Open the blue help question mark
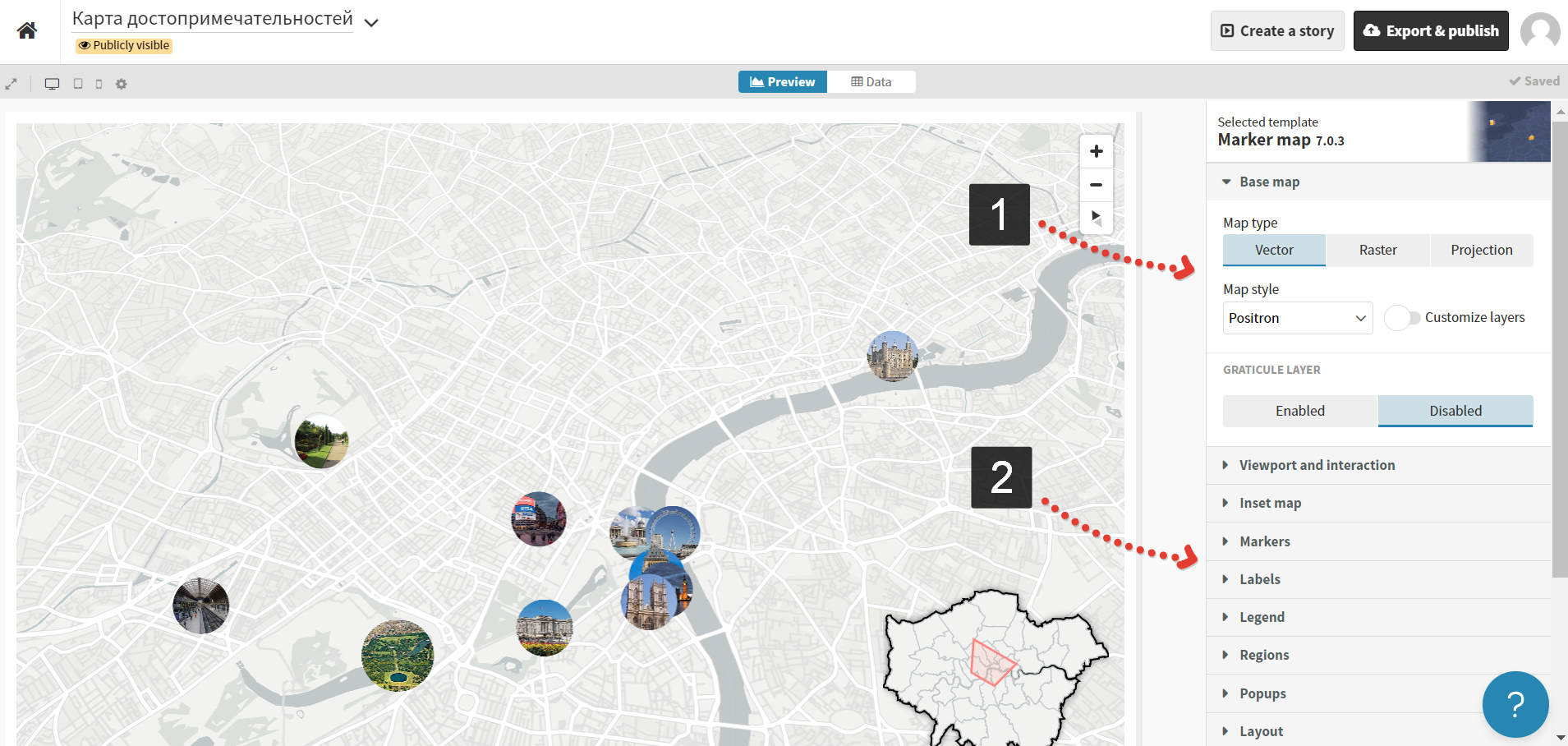The height and width of the screenshot is (746, 1568). 1515,704
